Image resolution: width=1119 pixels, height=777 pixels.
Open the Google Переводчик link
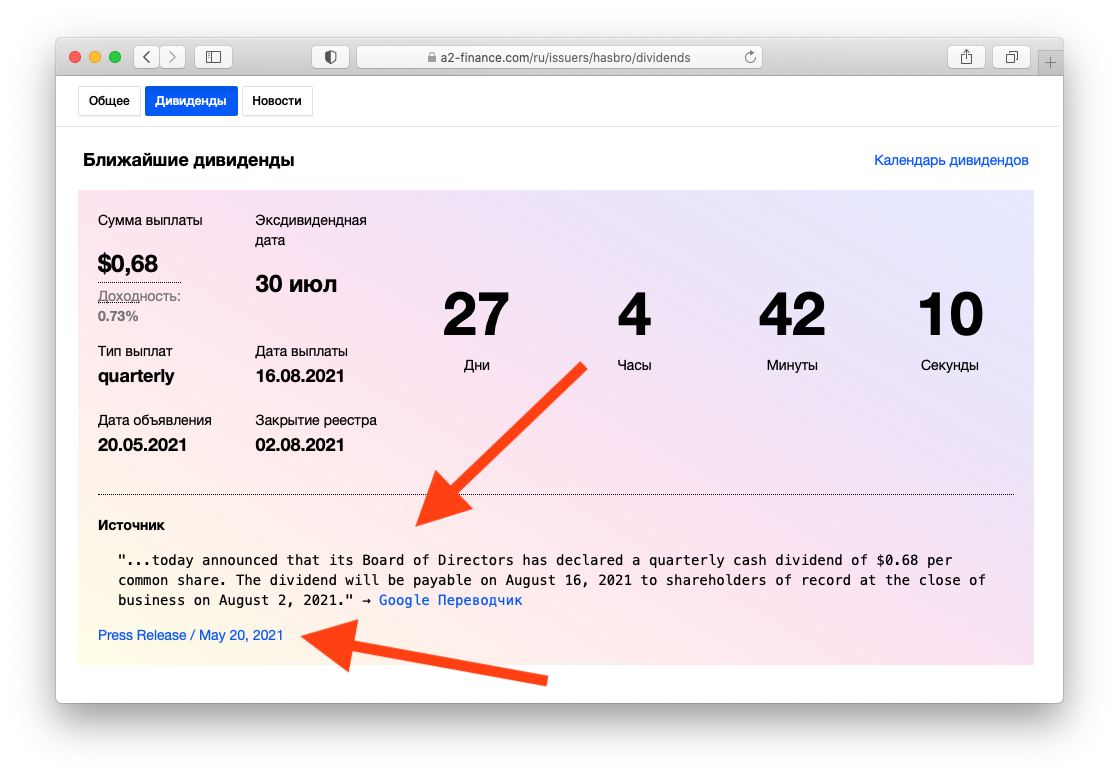point(450,600)
